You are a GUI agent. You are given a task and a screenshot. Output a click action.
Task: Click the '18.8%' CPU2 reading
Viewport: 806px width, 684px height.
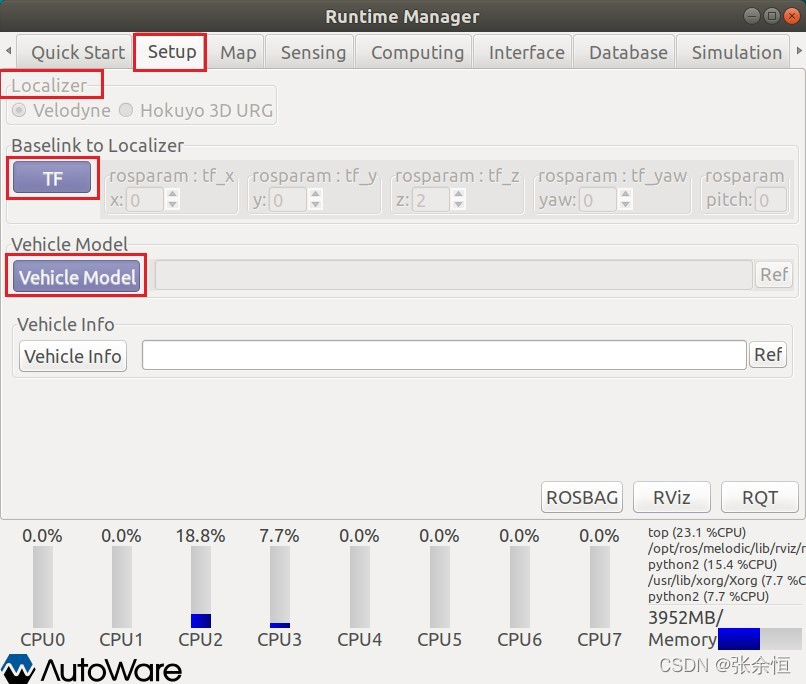[x=200, y=535]
